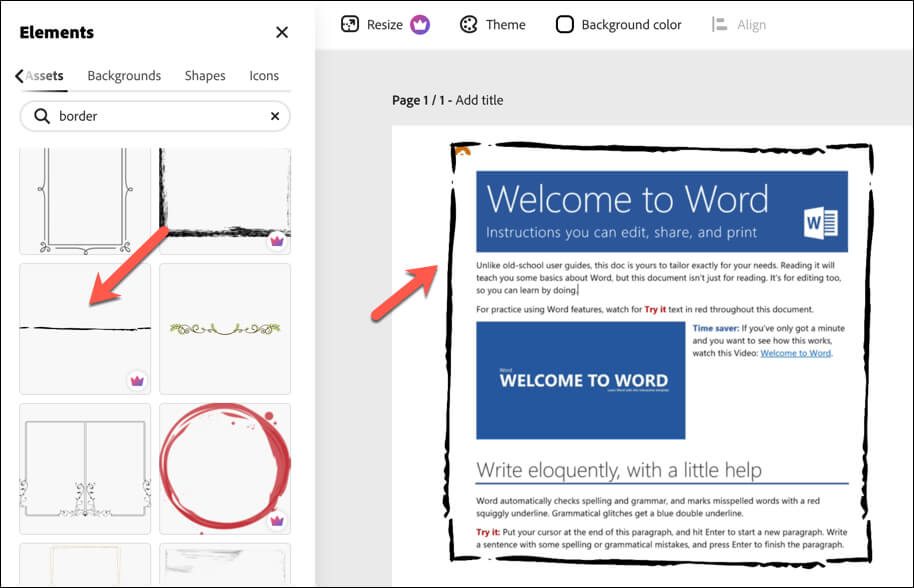The height and width of the screenshot is (588, 914).
Task: Focus the search field containing 'border'
Action: tap(155, 116)
